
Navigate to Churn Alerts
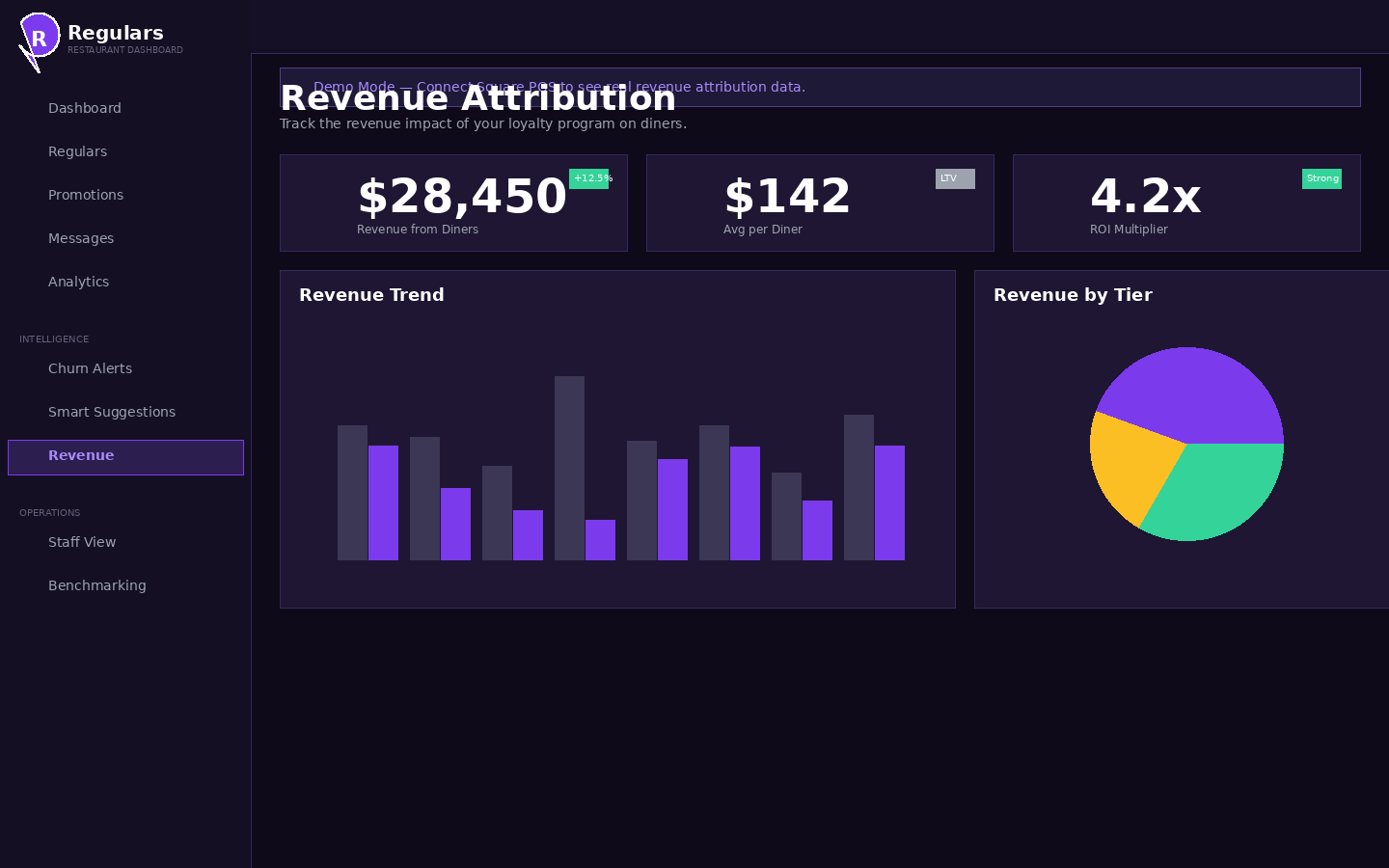(90, 368)
